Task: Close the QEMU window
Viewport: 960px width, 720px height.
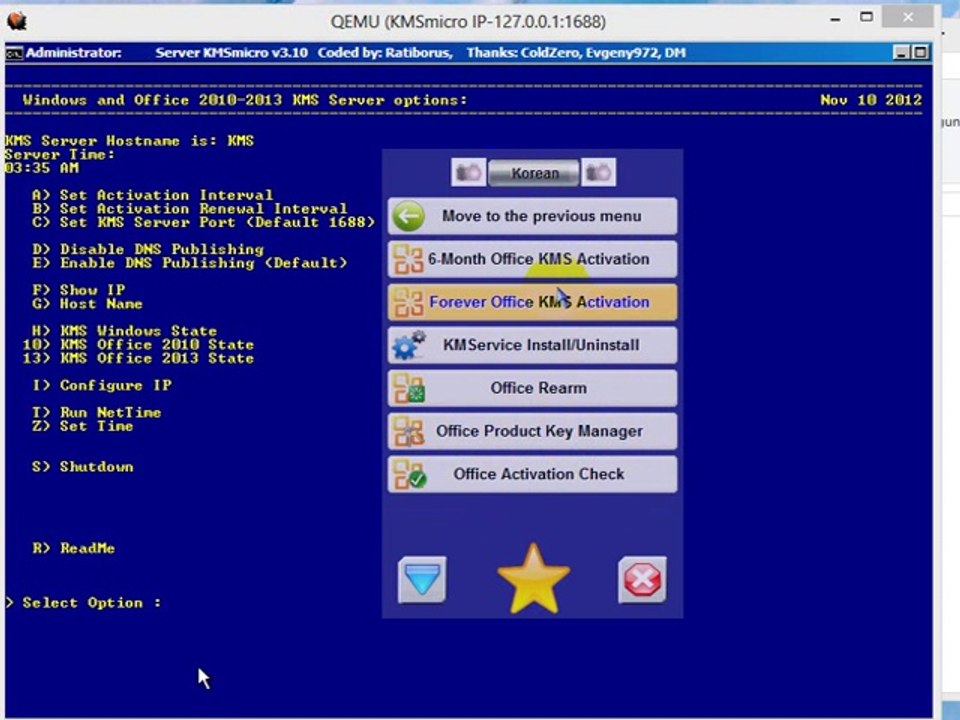Action: point(908,17)
